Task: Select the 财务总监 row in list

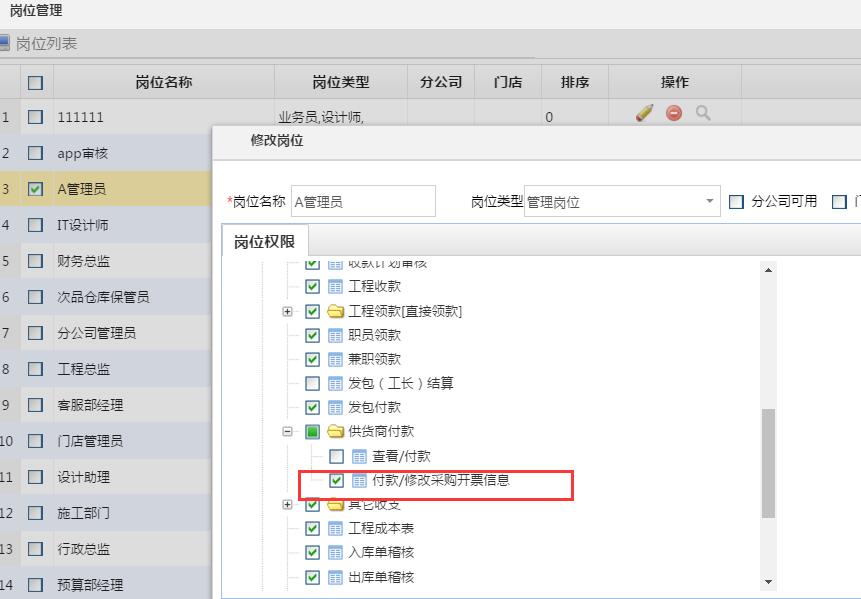Action: click(x=84, y=261)
